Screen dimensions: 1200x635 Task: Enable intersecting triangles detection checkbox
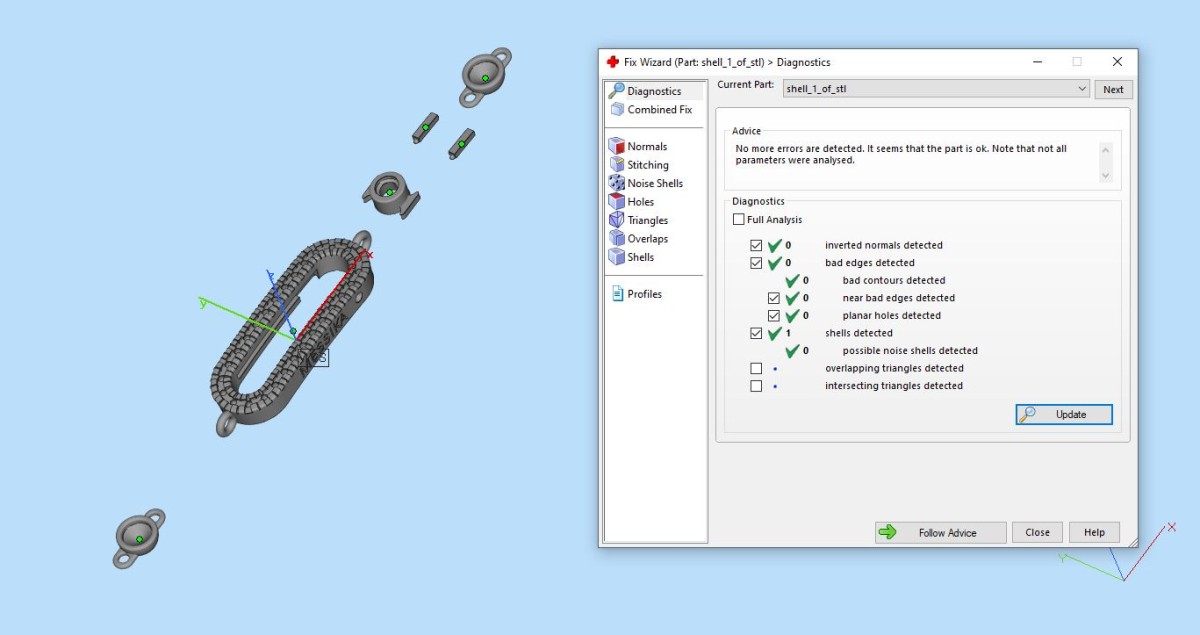(756, 386)
